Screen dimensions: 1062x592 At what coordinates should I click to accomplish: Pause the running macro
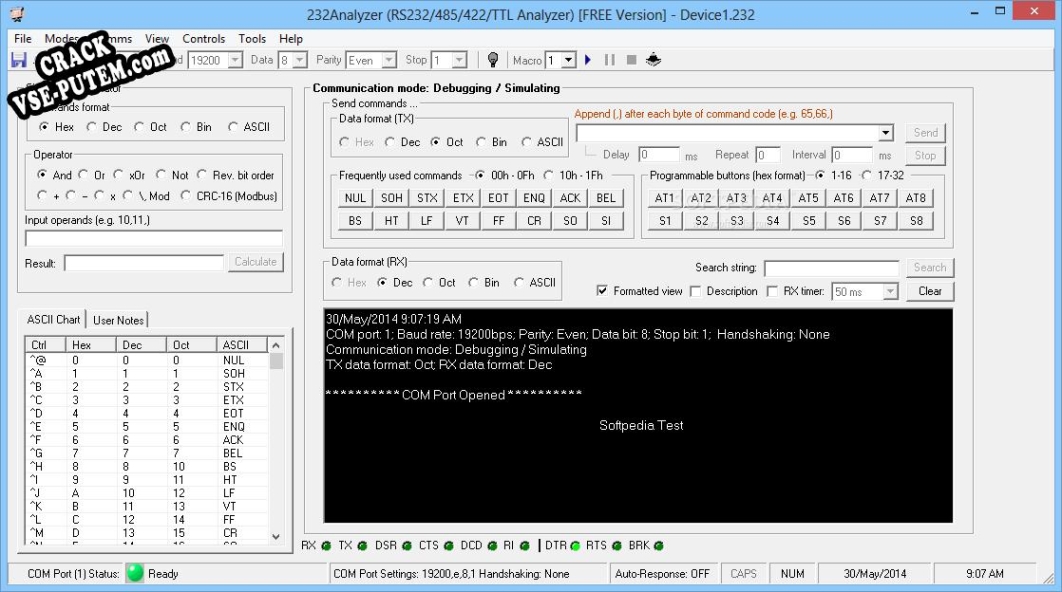click(610, 60)
